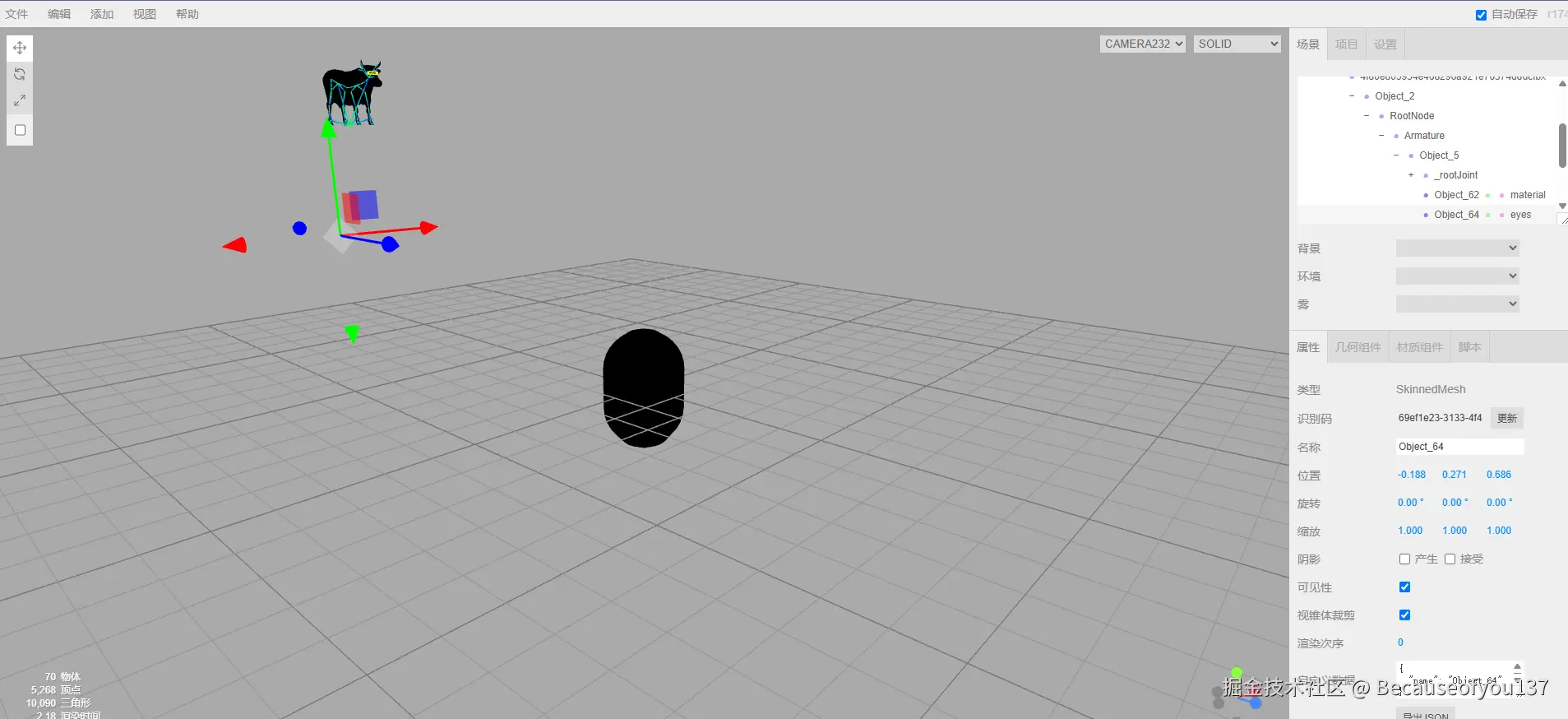
Task: Select Object_62 in the scene outliner
Action: [1456, 195]
